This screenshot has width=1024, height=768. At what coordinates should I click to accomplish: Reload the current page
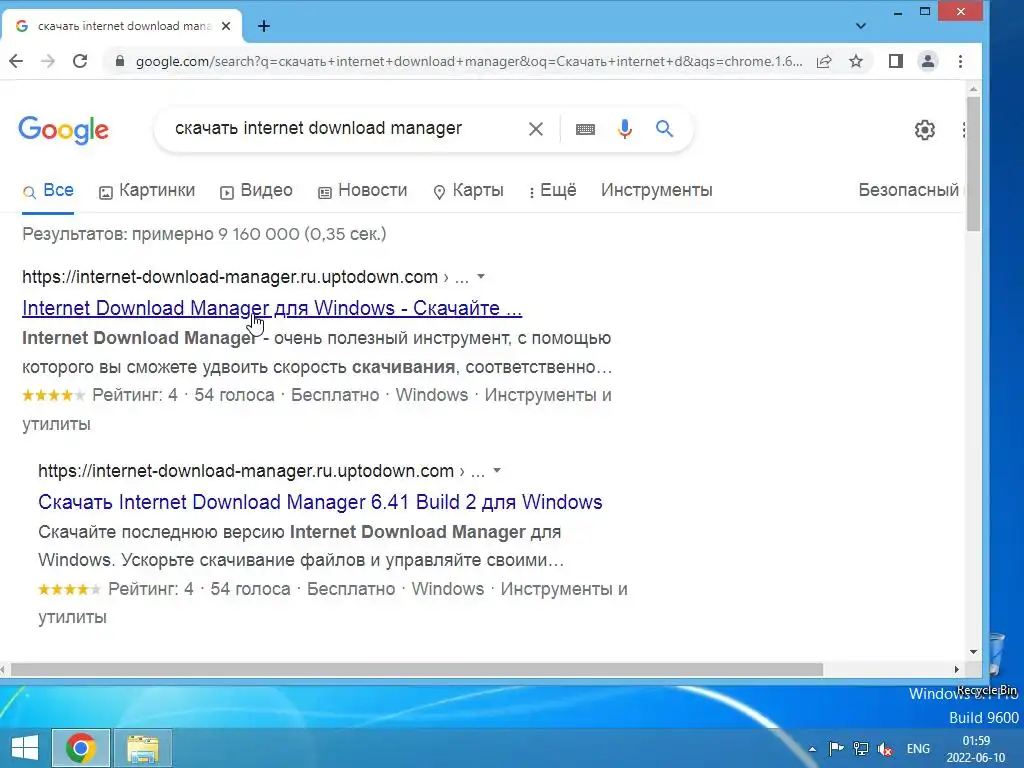tap(80, 61)
